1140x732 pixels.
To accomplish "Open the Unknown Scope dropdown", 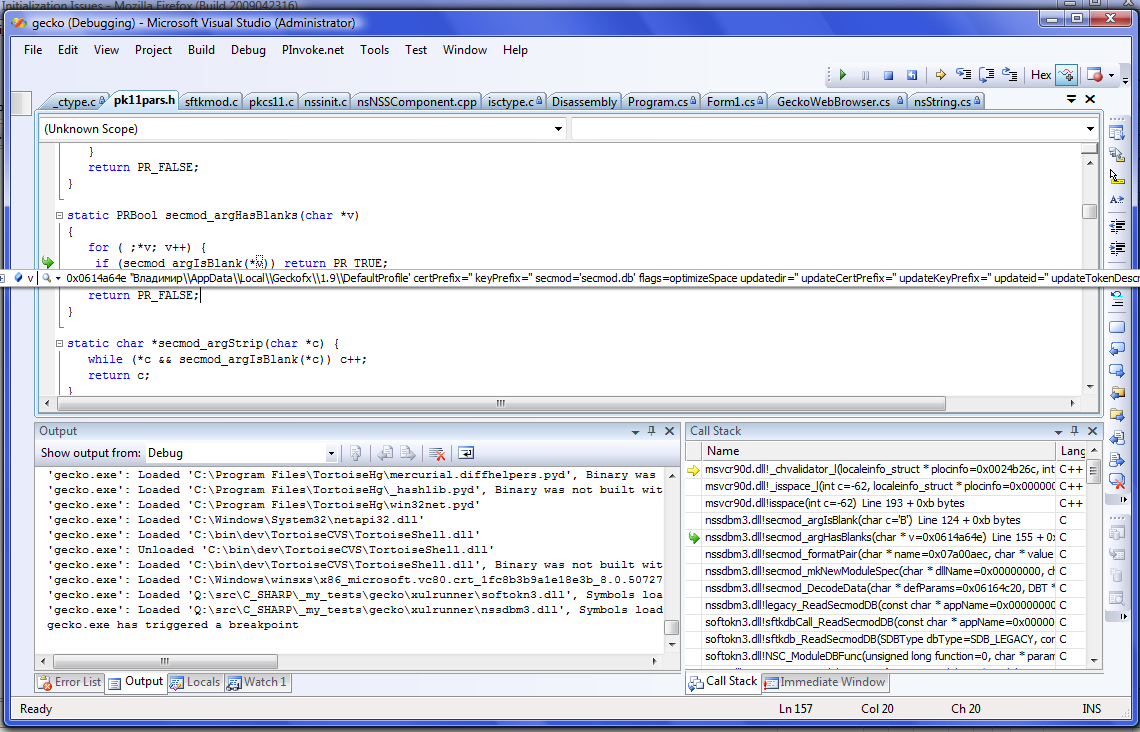I will point(558,129).
